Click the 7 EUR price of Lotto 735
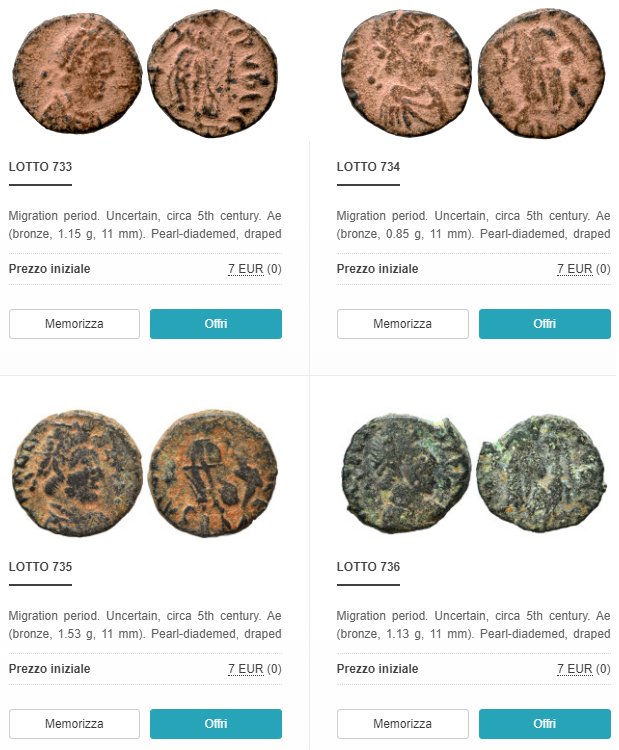 [246, 669]
